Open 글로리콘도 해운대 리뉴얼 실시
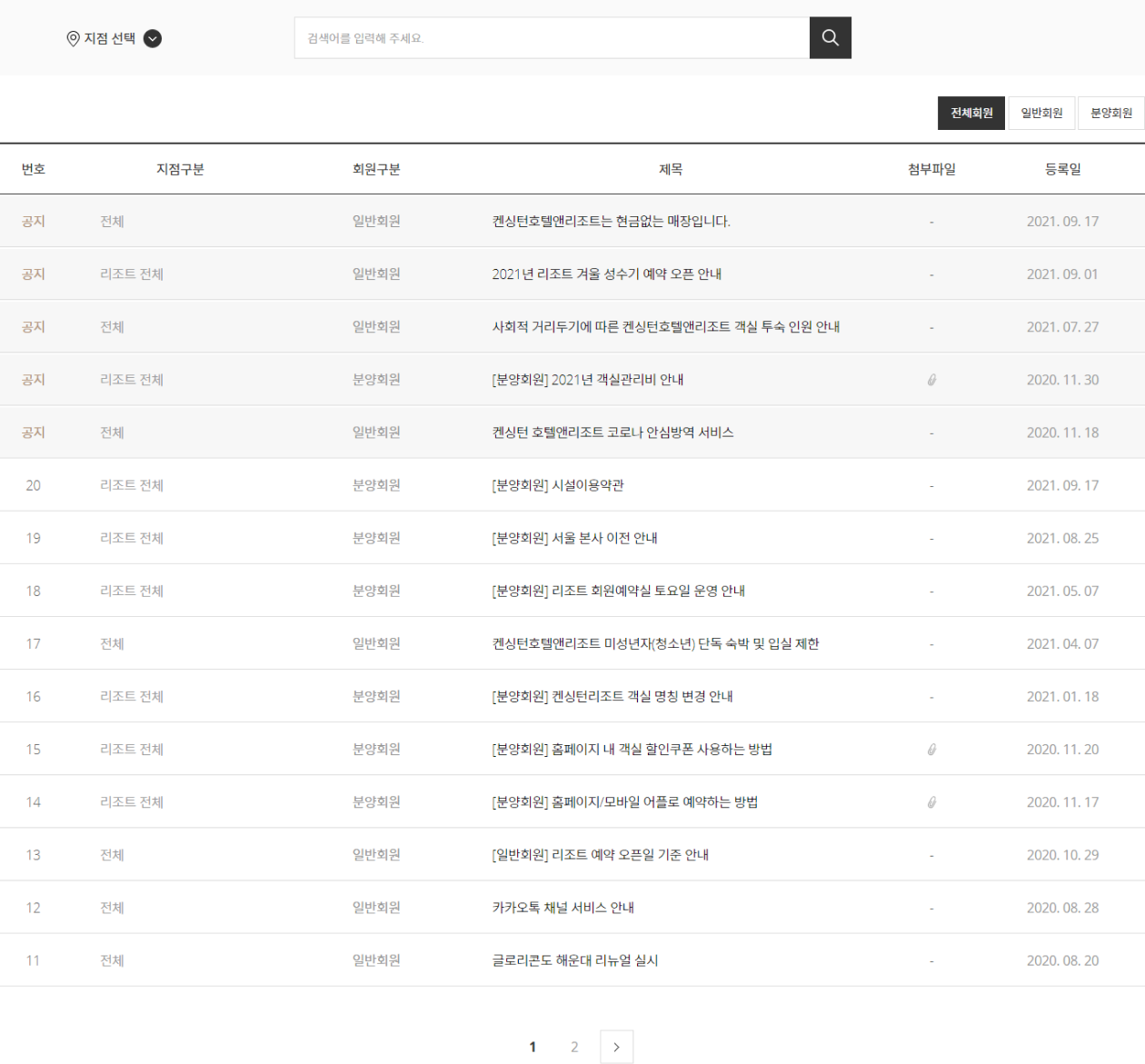The height and width of the screenshot is (1064, 1145). pos(575,960)
